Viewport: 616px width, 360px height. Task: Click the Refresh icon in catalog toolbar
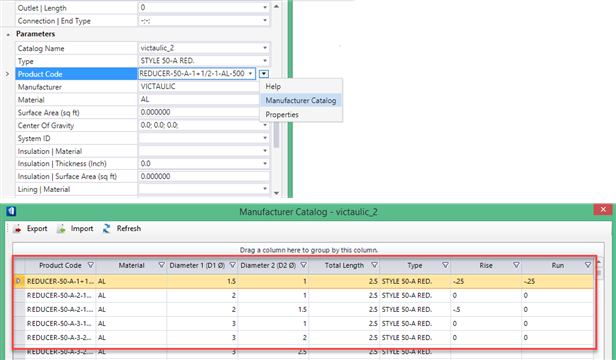click(106, 228)
